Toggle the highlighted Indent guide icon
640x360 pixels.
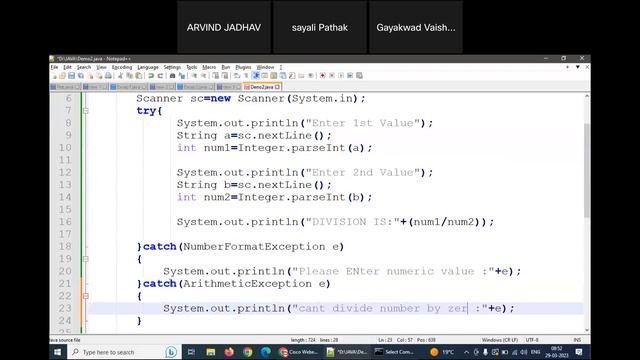click(x=256, y=76)
